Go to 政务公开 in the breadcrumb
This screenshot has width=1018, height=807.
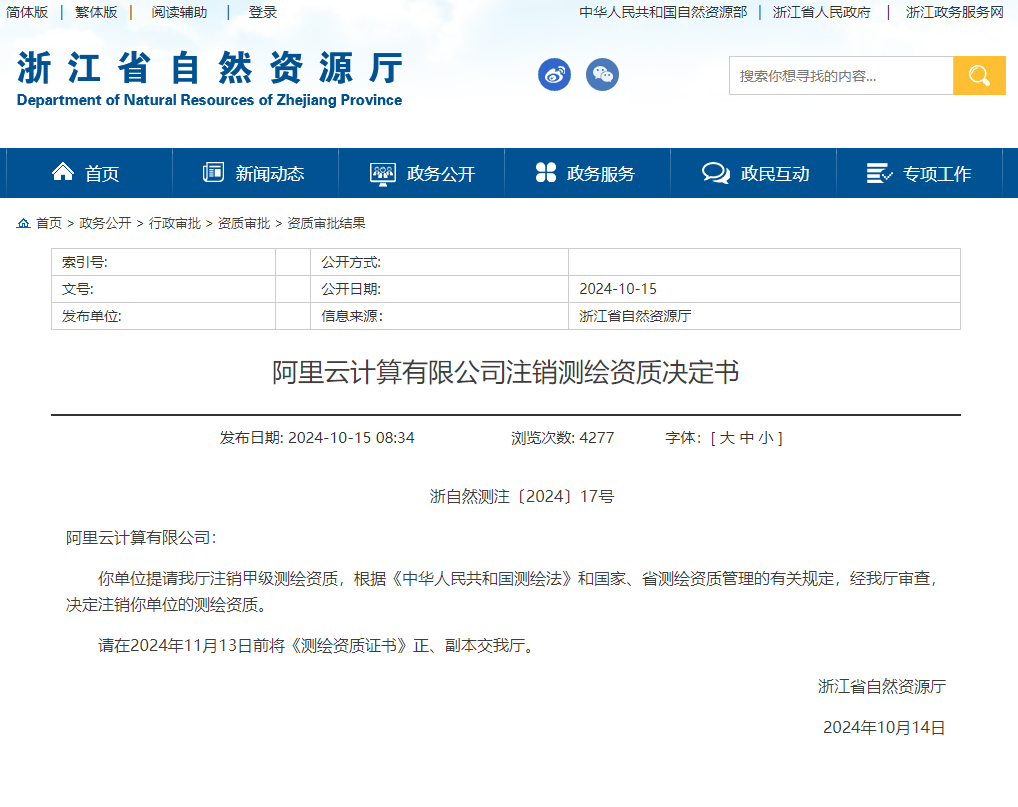105,223
